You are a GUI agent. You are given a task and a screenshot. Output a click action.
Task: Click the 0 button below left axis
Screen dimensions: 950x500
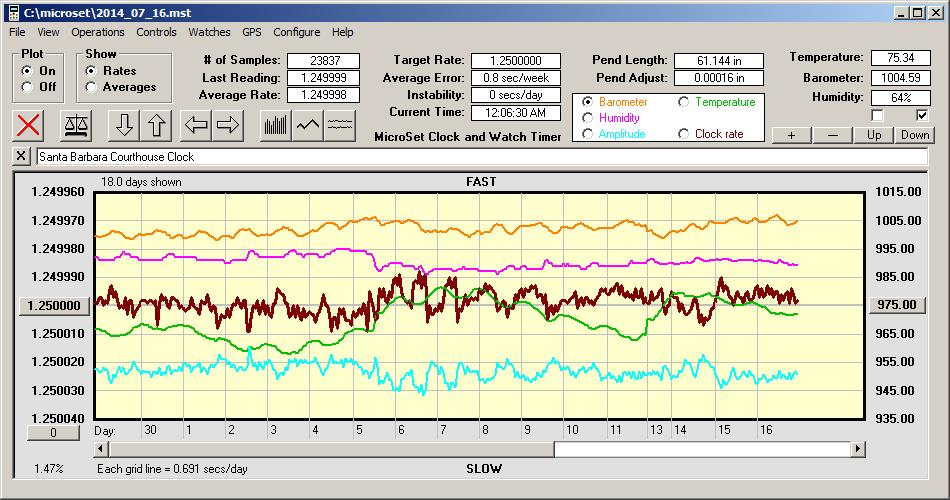53,433
